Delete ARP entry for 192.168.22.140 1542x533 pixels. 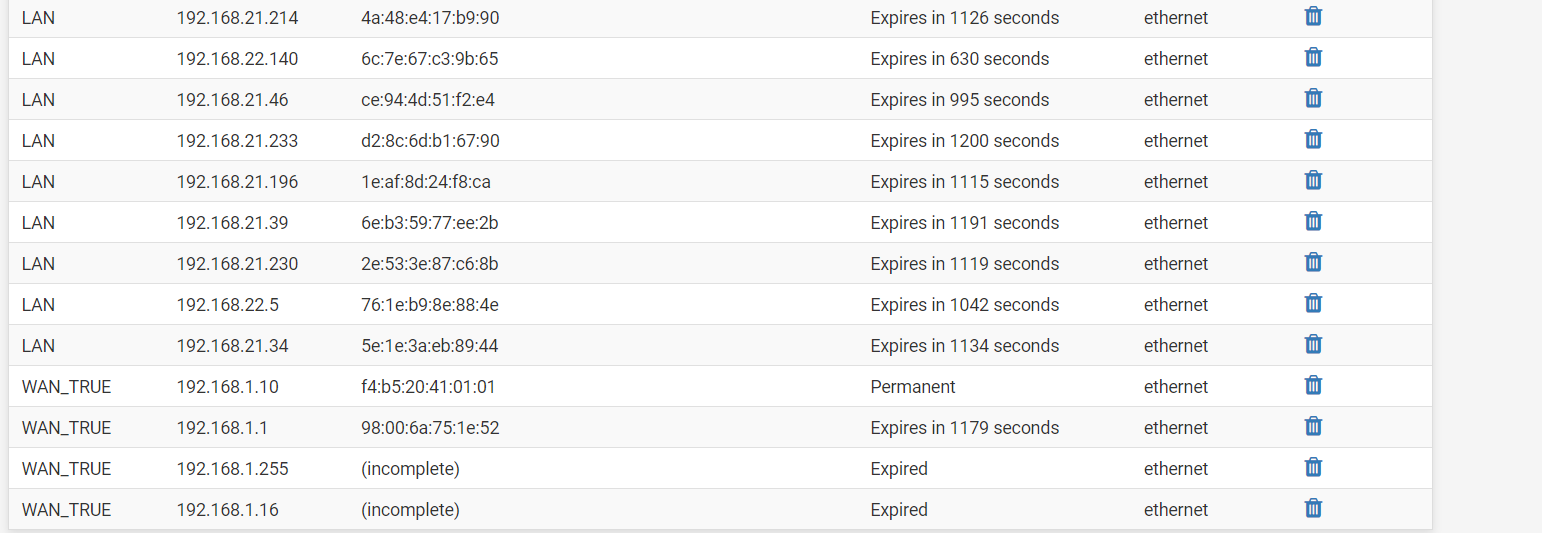[1313, 57]
